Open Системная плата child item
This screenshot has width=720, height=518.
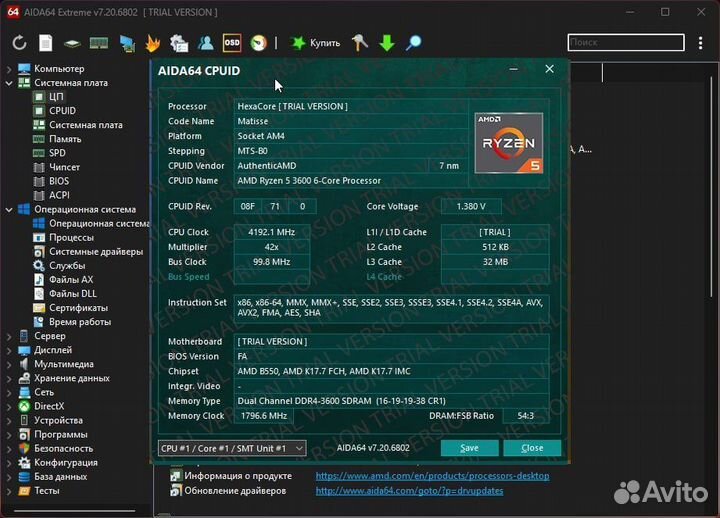(86, 125)
